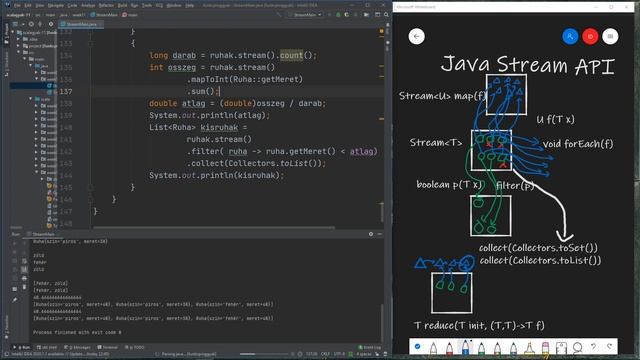The width and height of the screenshot is (640, 360).
Task: Open the Build menu
Action: (x=122, y=6)
